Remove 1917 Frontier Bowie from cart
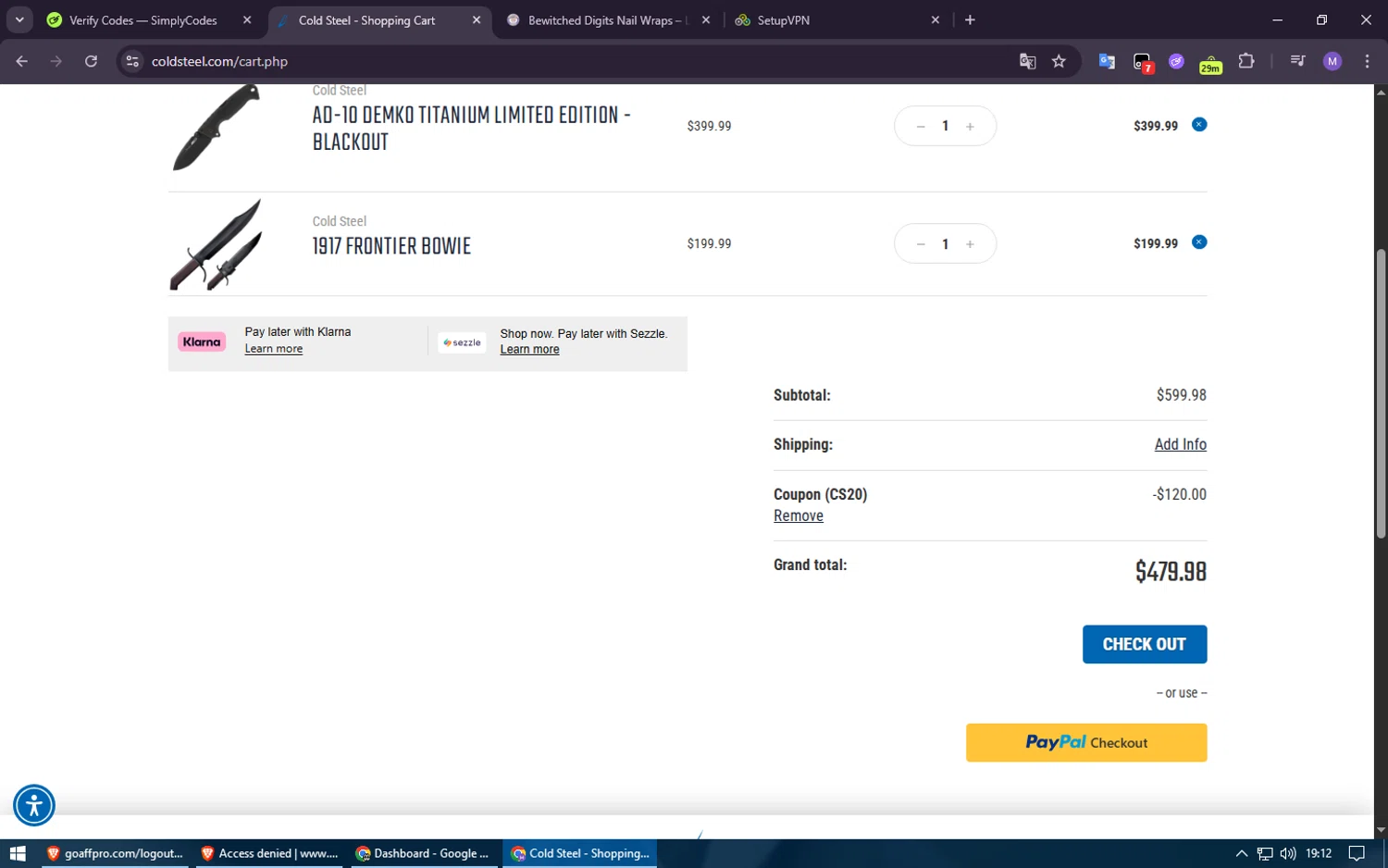 (x=1199, y=242)
